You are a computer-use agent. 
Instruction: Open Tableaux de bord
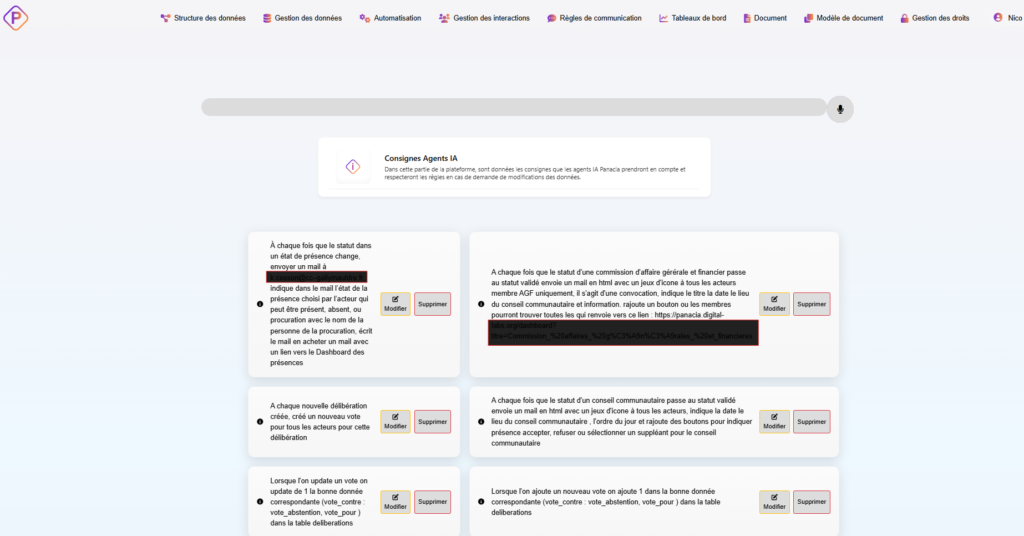pos(692,18)
